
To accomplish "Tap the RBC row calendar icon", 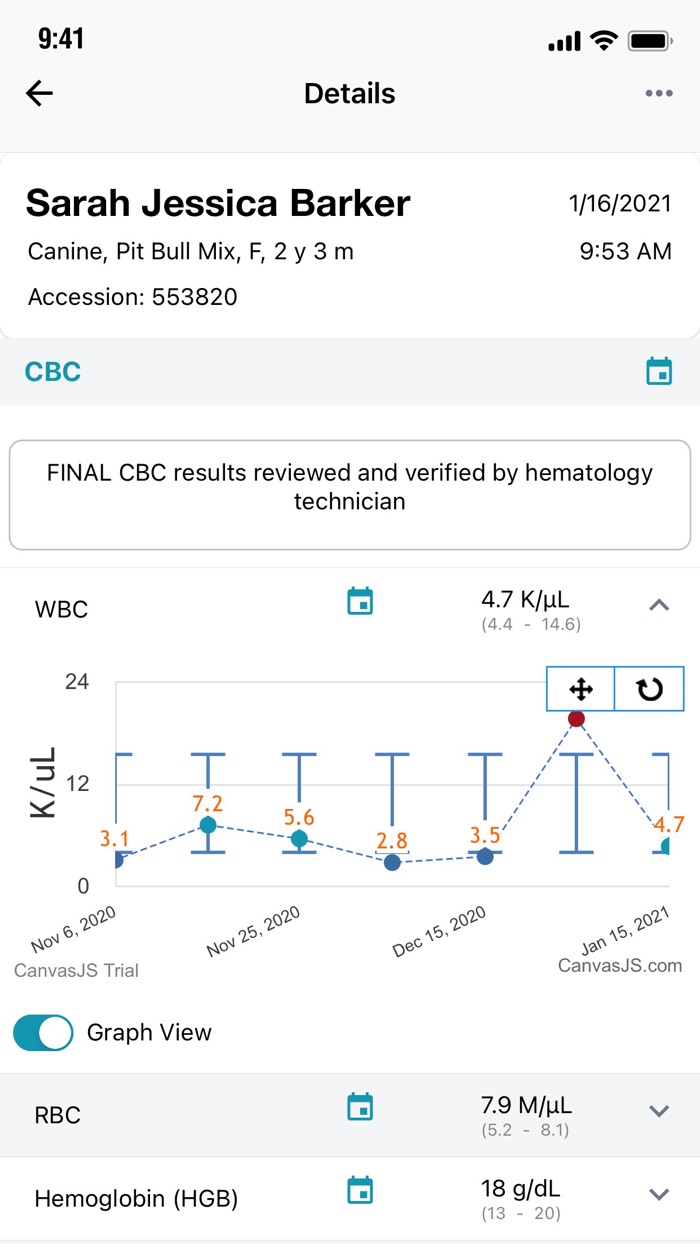I will (x=360, y=1107).
